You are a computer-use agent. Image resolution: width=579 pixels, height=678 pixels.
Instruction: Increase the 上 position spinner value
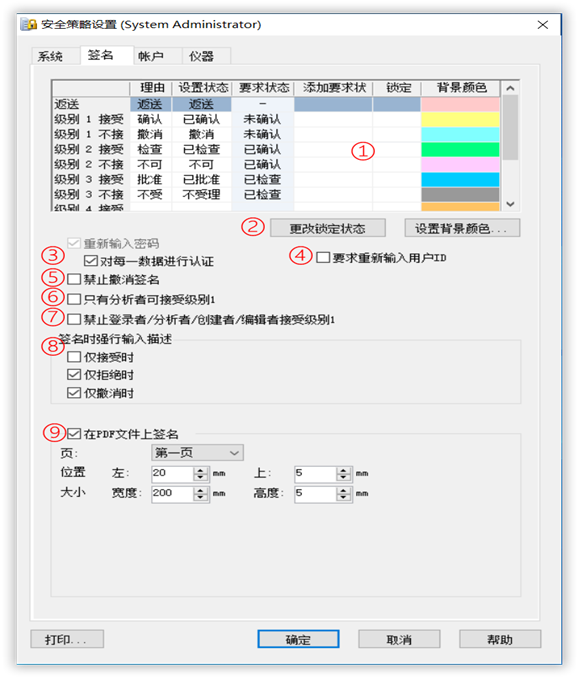(343, 470)
